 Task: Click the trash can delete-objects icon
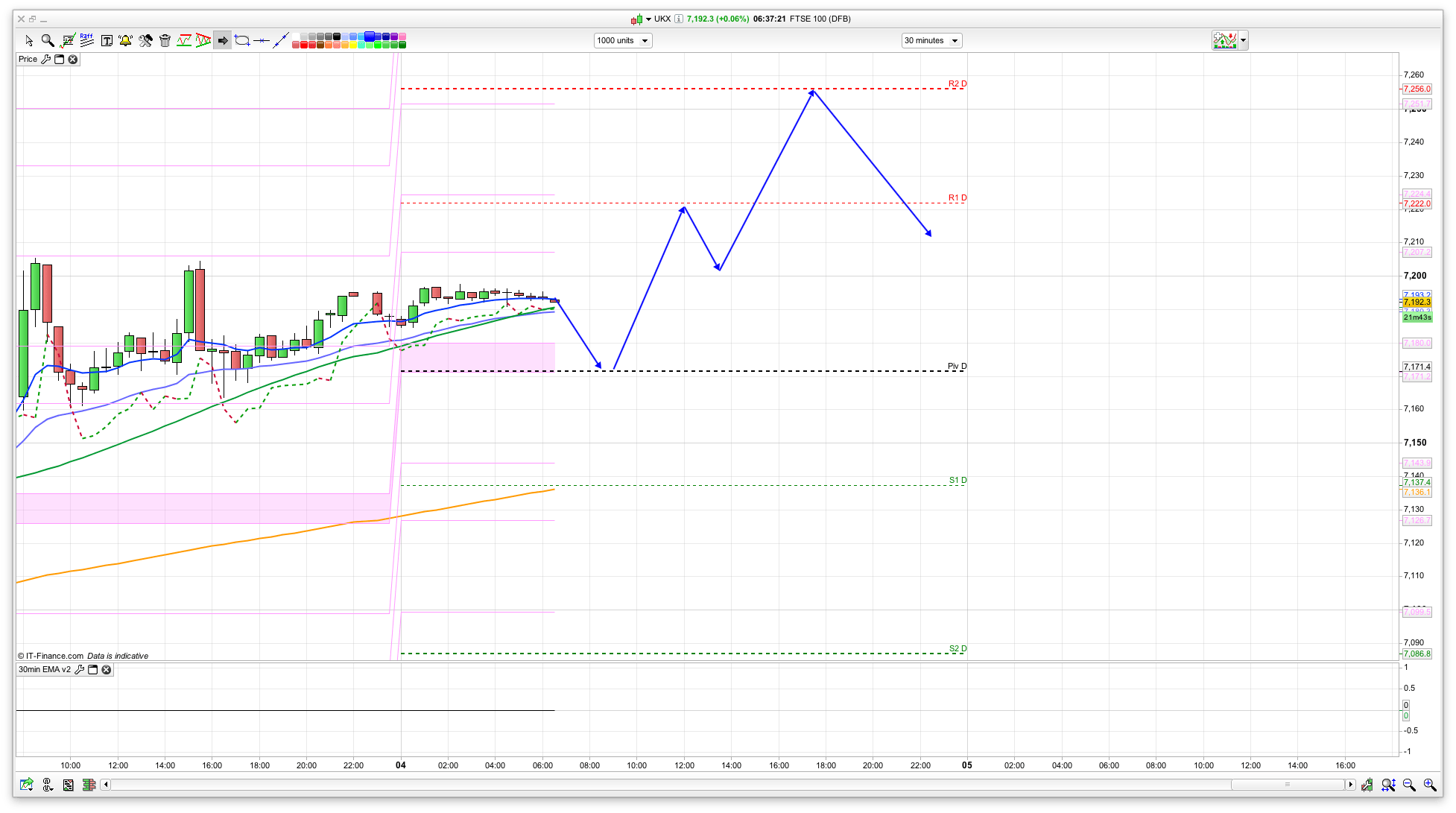click(165, 41)
